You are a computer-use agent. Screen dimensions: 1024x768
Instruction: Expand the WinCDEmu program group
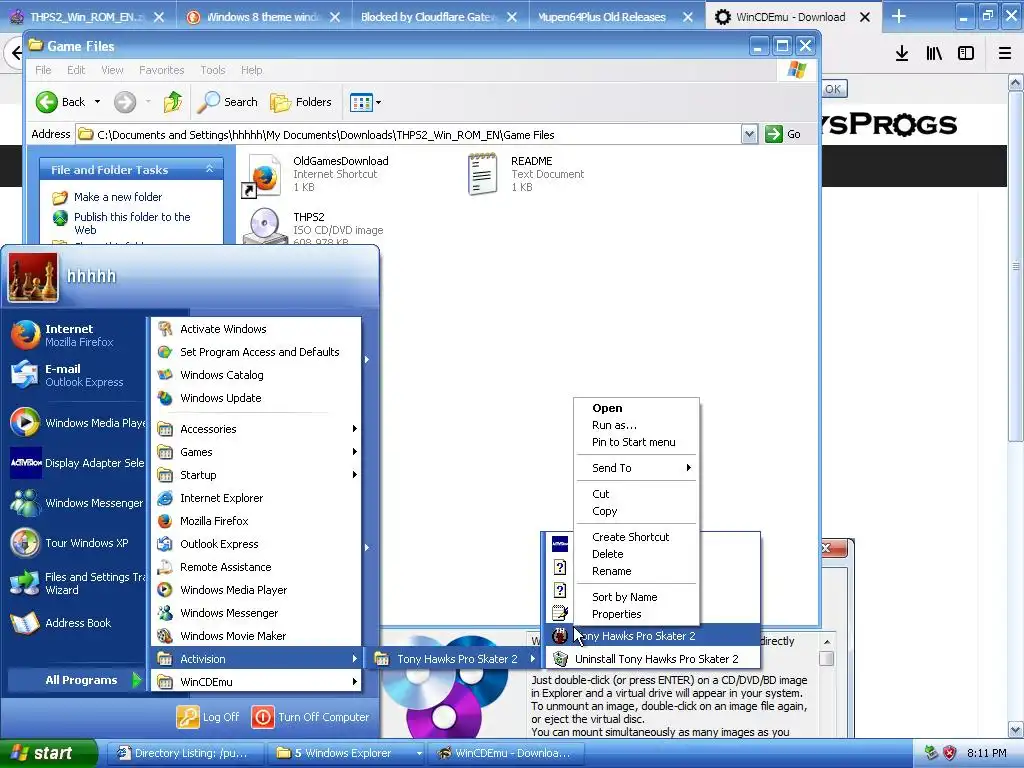click(x=255, y=682)
